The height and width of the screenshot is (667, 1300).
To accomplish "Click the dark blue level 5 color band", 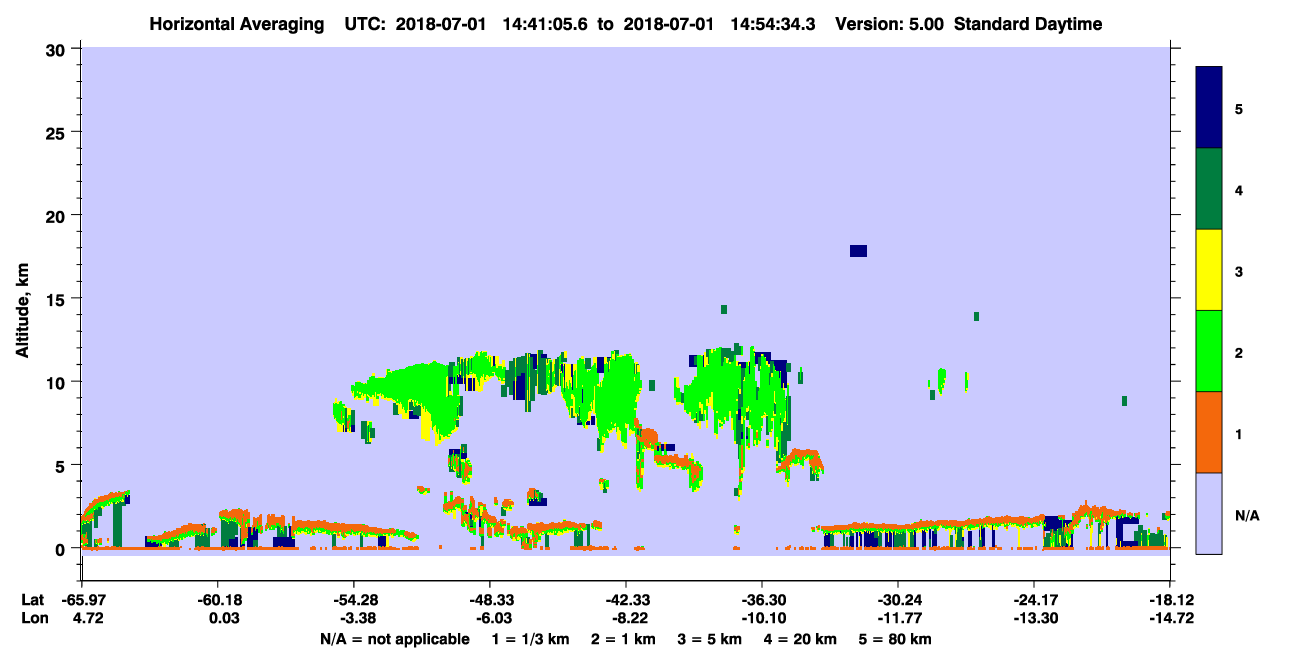I will pos(1209,108).
